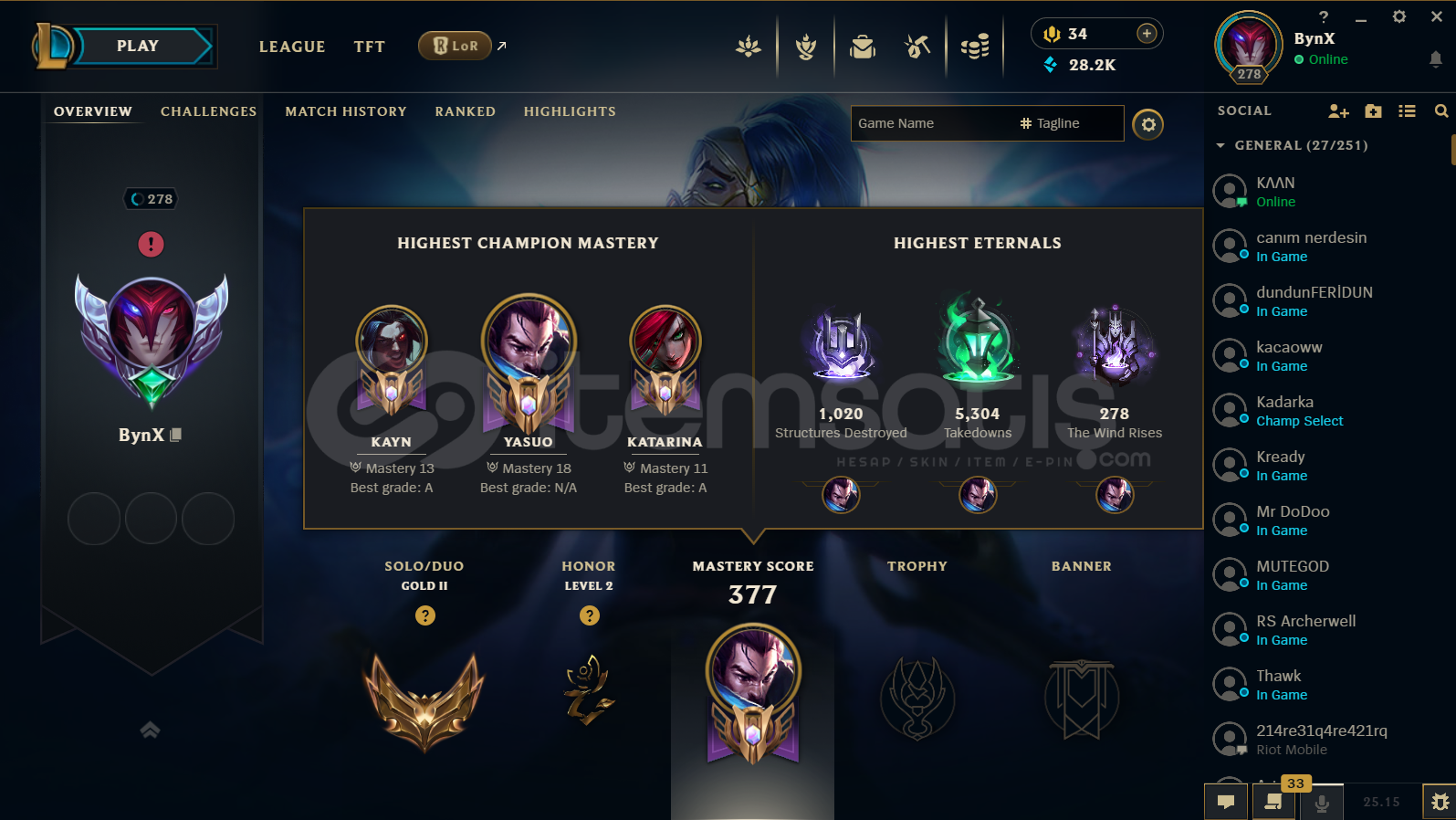Toggle the microphone mute button
Screen dimensions: 1456x820
pyautogui.click(x=1321, y=802)
